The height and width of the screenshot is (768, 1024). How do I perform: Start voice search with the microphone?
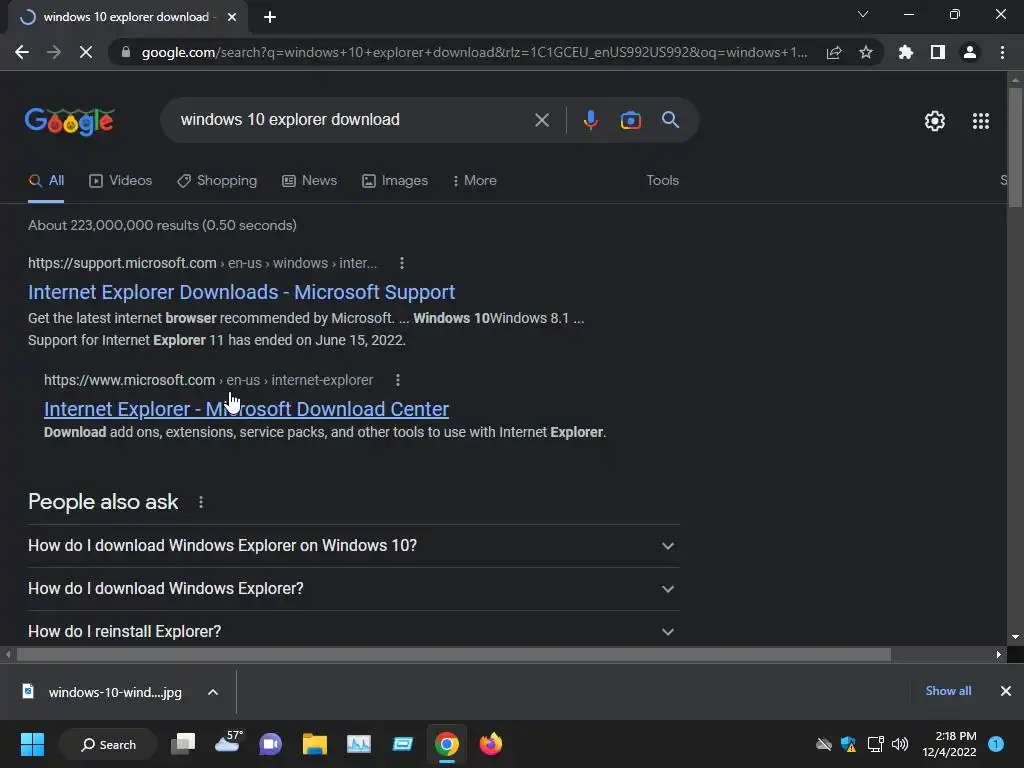[x=590, y=120]
